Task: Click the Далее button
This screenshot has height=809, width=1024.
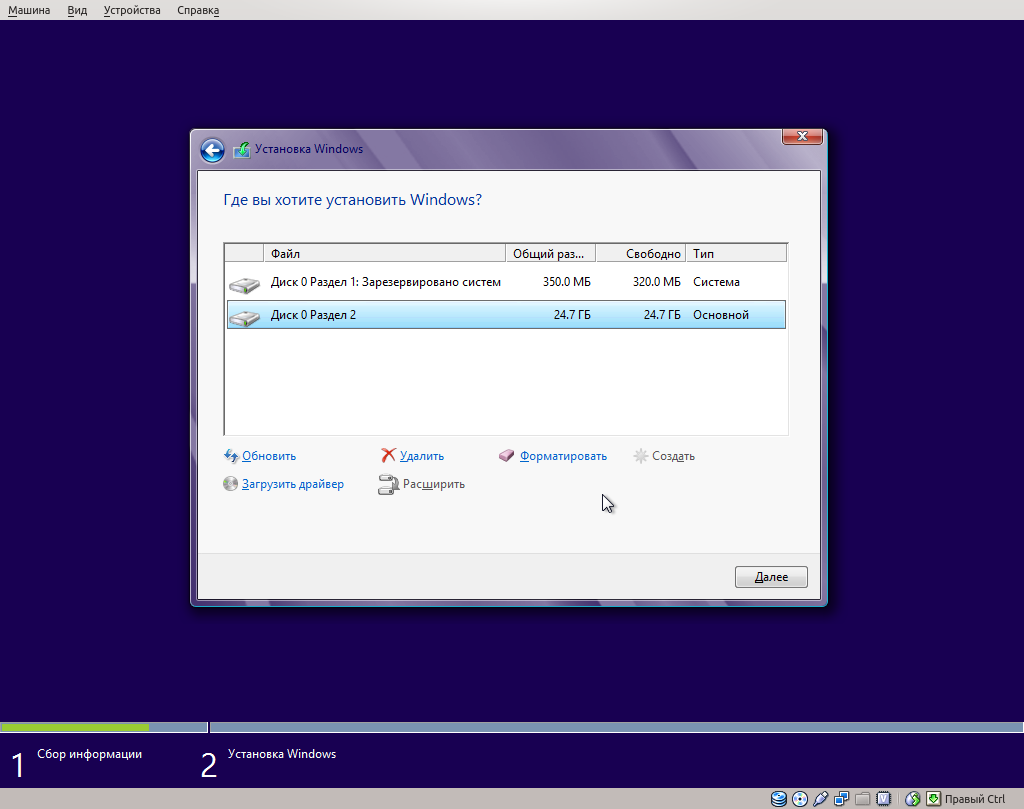Action: pyautogui.click(x=770, y=576)
